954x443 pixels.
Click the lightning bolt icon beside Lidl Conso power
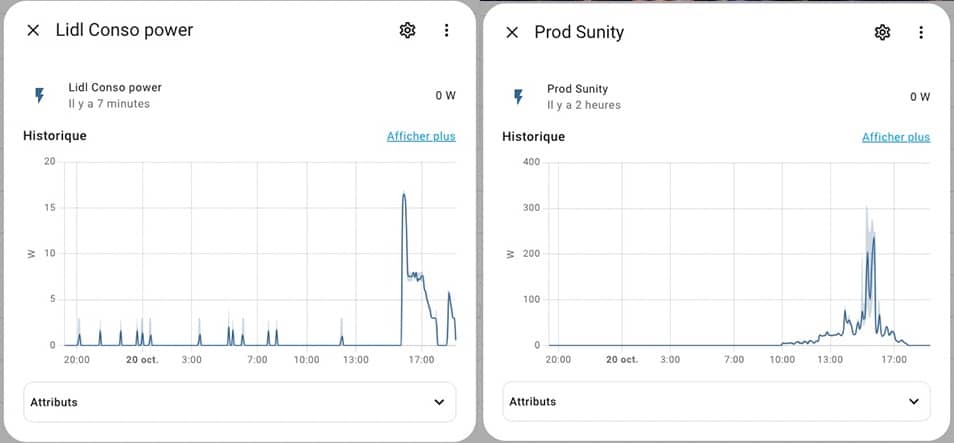coord(40,96)
